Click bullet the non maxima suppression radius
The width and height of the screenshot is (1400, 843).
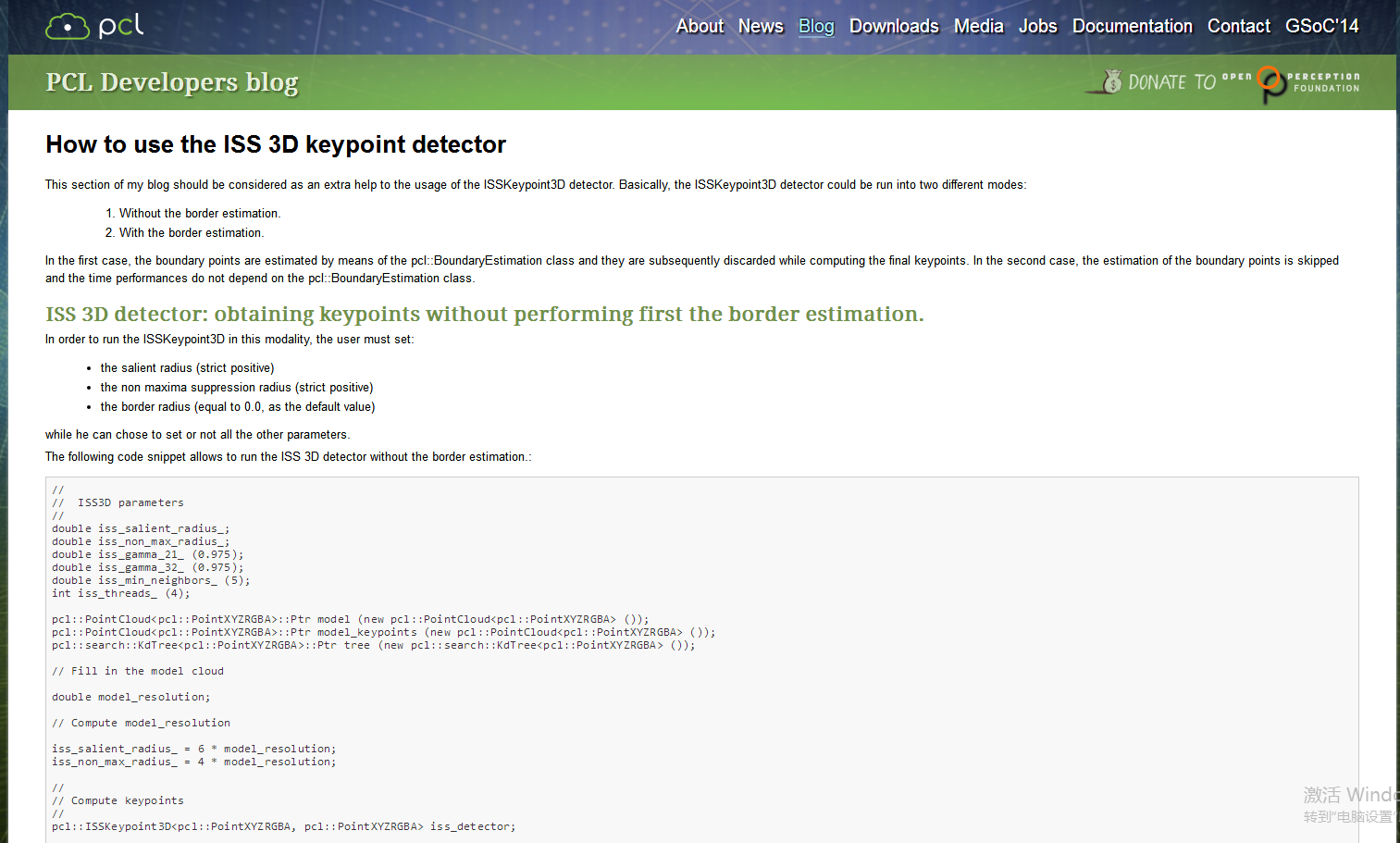coord(237,388)
